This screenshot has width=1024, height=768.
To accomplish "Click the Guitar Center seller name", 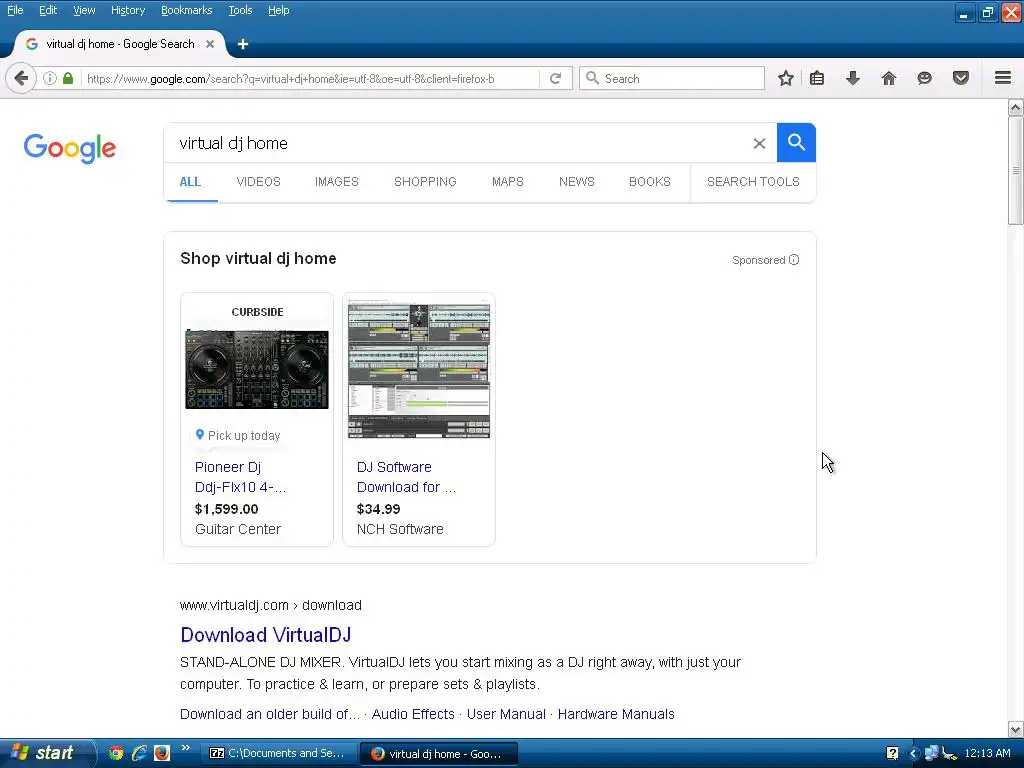I will [x=238, y=530].
